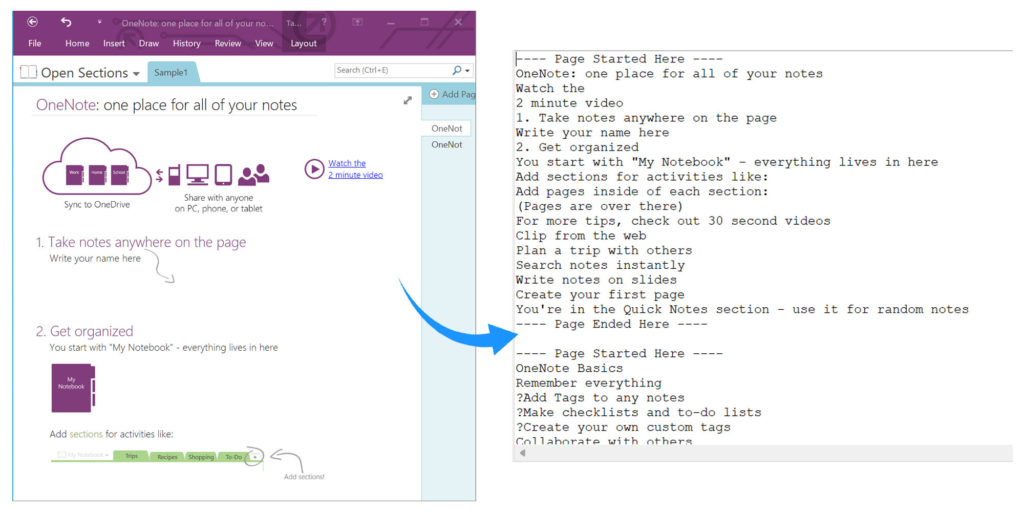Click the Back arrow in title bar
Screen dimensions: 1024x512
33,22
